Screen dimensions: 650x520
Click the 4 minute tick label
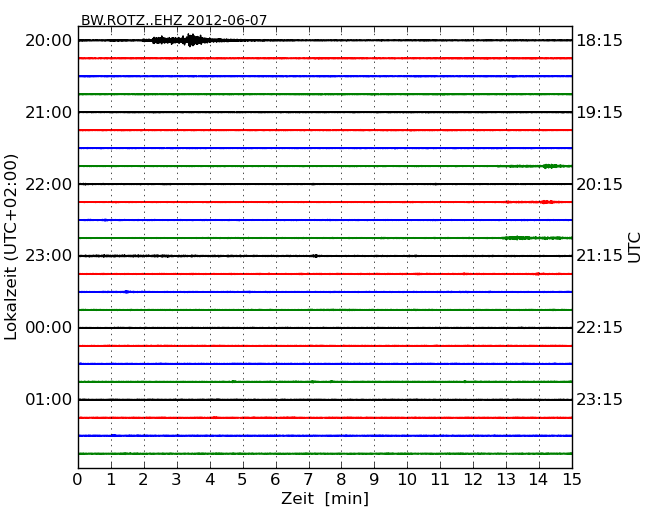[210, 480]
